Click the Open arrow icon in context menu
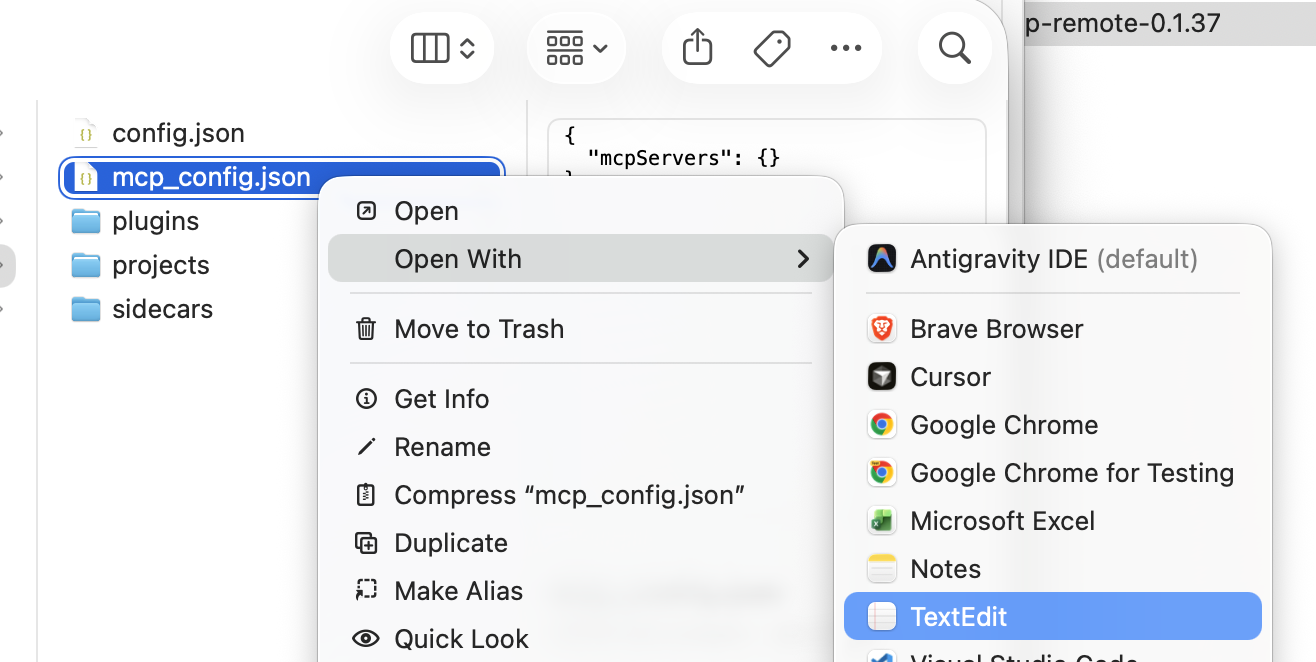 (x=366, y=211)
